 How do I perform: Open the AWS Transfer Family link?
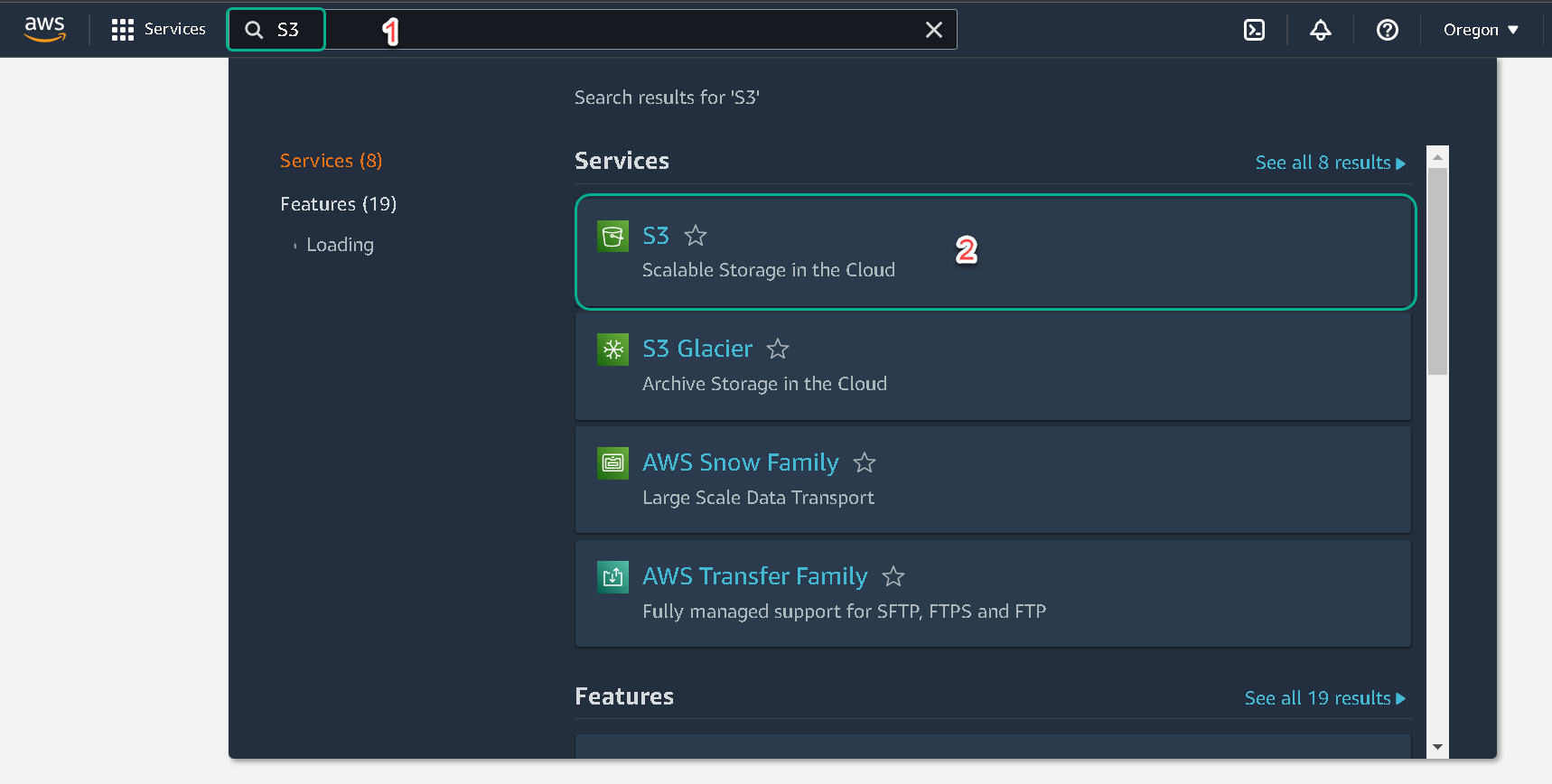tap(755, 576)
